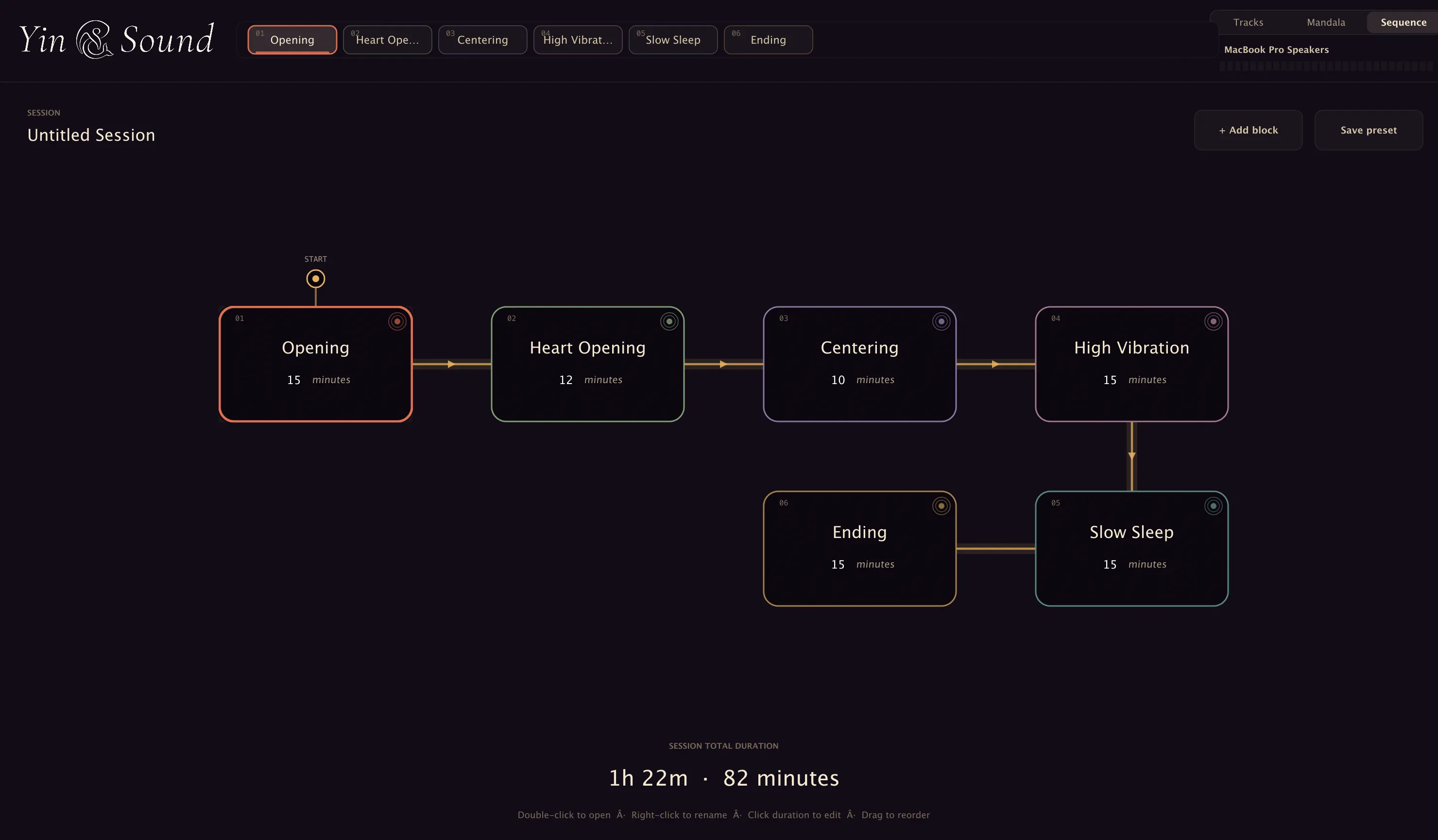Click the Yin & Sound logo
This screenshot has height=840, width=1438.
coord(117,39)
